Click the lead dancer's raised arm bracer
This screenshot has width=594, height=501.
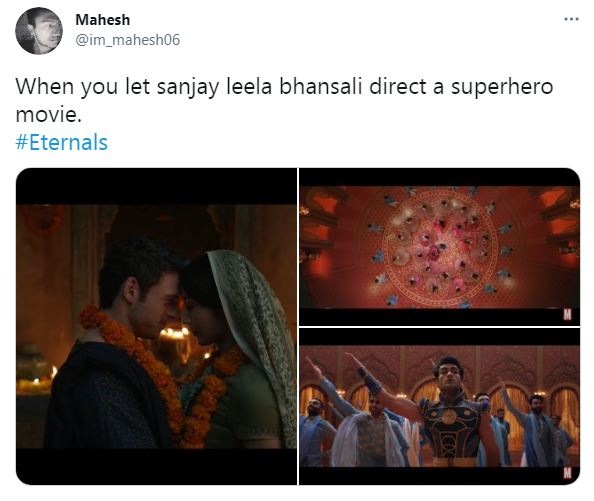click(369, 380)
